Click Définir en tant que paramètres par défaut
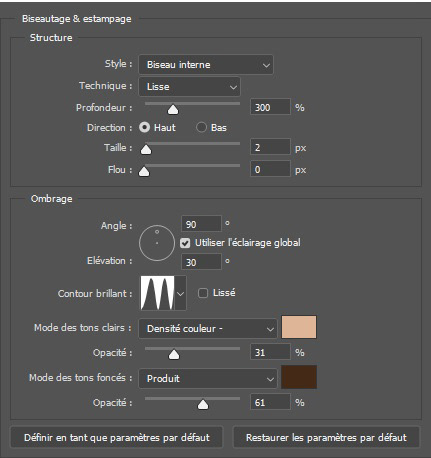This screenshot has height=458, width=431. (x=117, y=437)
